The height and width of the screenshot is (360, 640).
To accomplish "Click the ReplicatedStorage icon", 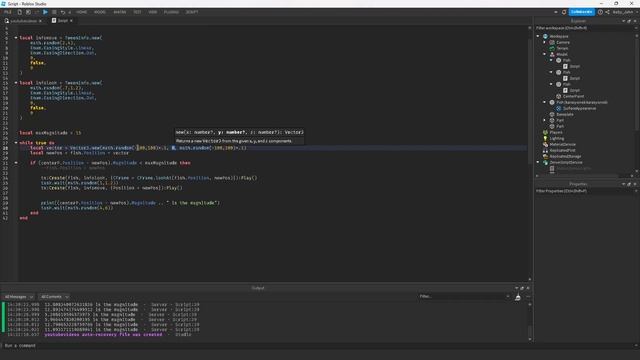I will (x=545, y=156).
